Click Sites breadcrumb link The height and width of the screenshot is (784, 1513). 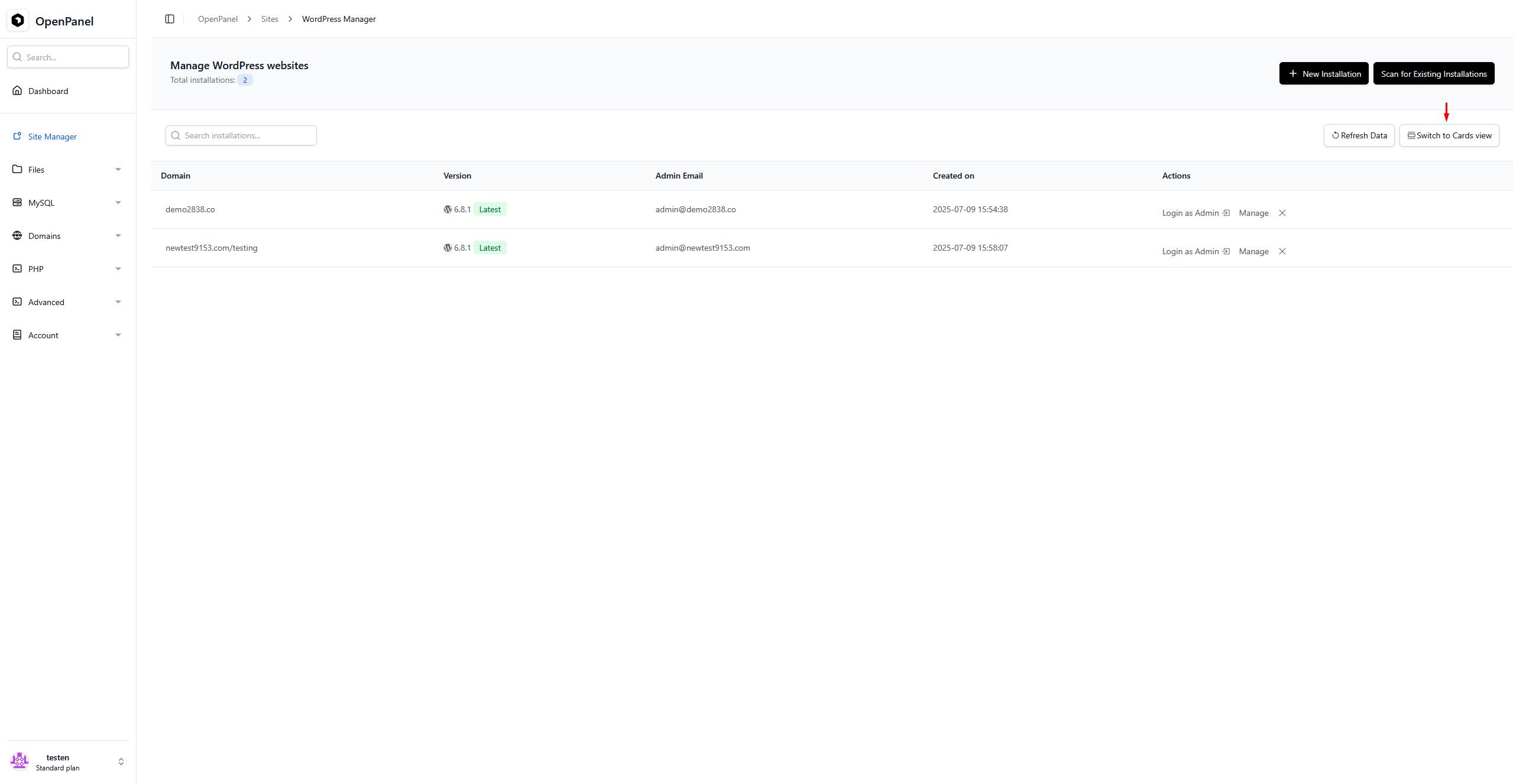point(270,19)
